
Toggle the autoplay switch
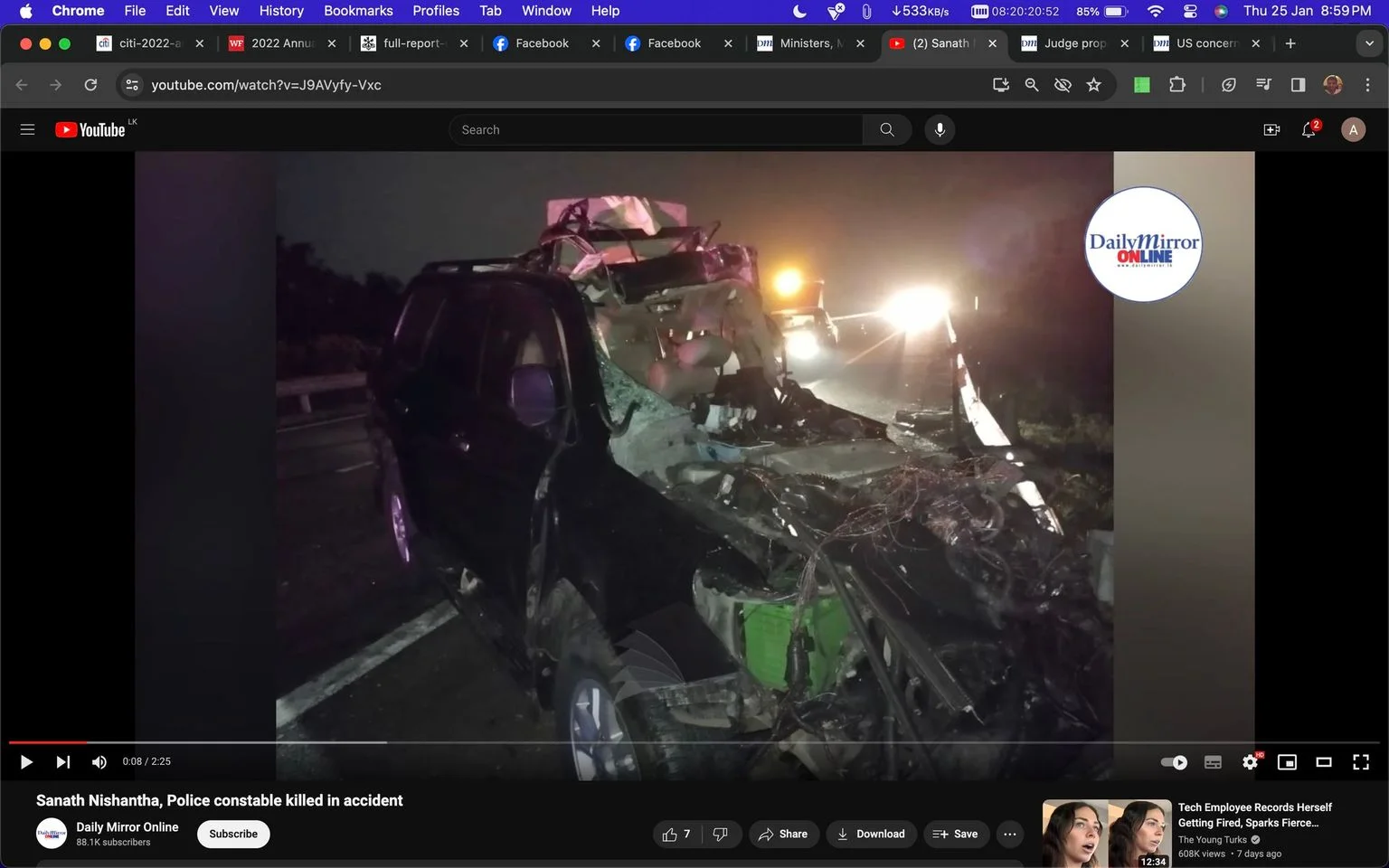pos(1174,762)
